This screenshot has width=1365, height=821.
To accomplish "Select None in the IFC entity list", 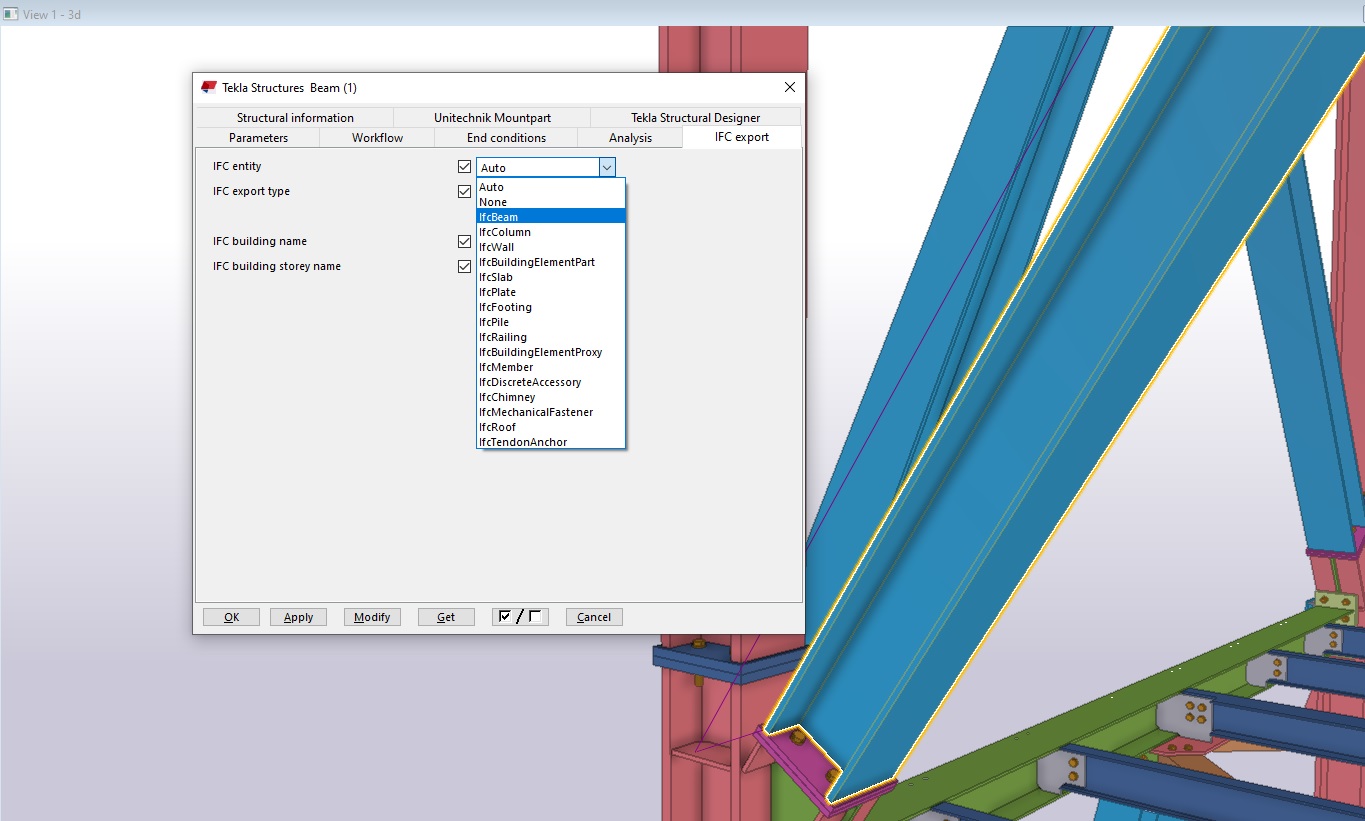I will (551, 202).
